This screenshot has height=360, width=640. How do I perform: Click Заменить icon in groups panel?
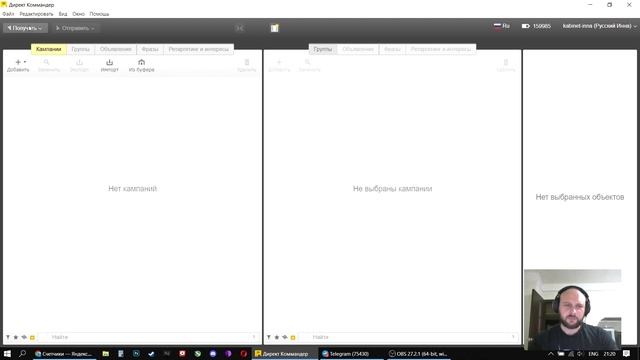tap(309, 65)
